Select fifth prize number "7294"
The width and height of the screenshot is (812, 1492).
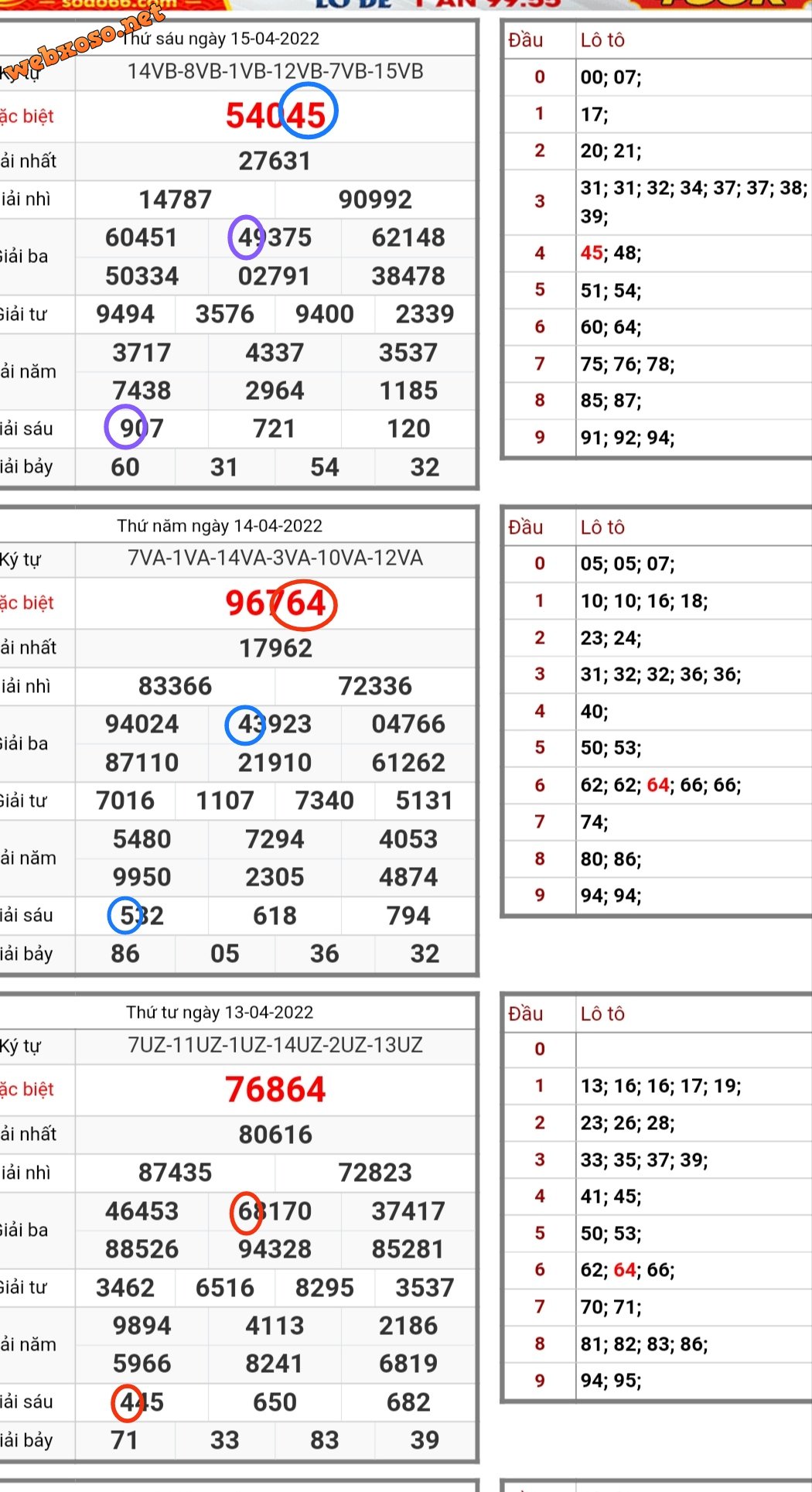click(x=275, y=839)
